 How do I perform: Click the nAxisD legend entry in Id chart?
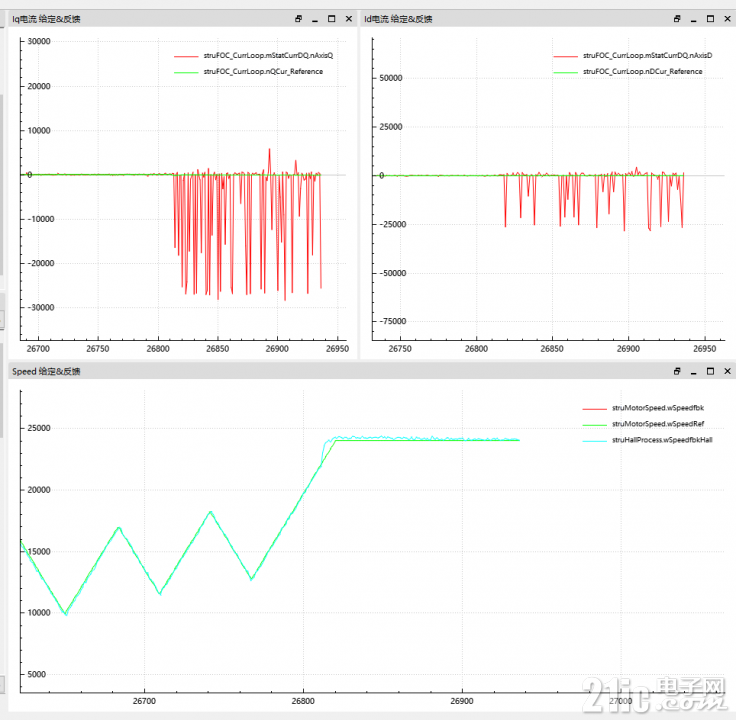point(647,55)
